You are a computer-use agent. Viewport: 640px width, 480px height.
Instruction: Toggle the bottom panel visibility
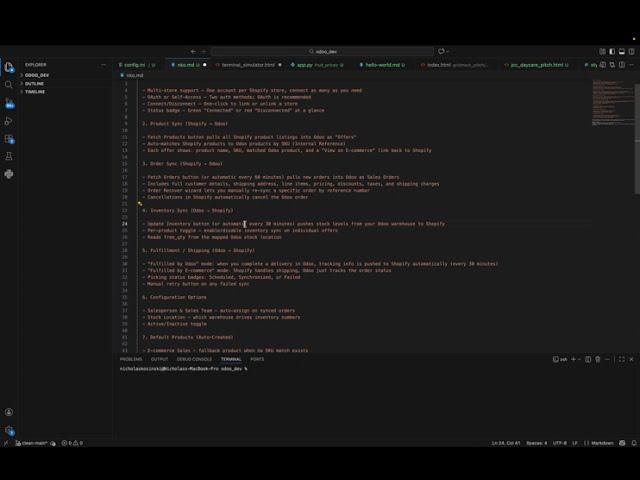point(622,51)
